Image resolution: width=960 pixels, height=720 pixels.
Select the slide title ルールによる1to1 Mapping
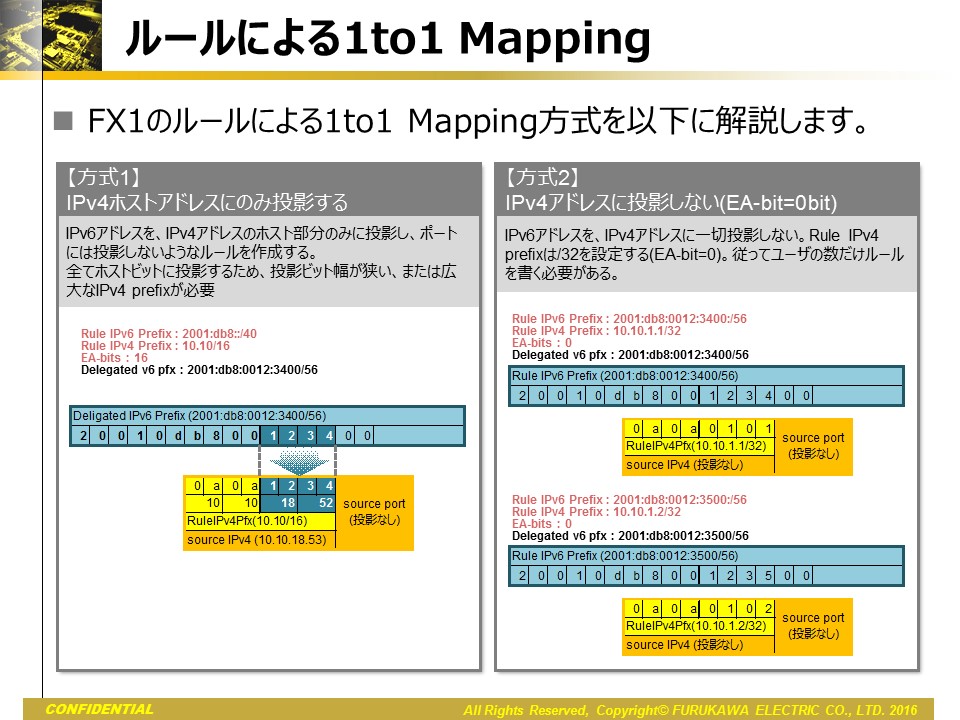(x=387, y=40)
